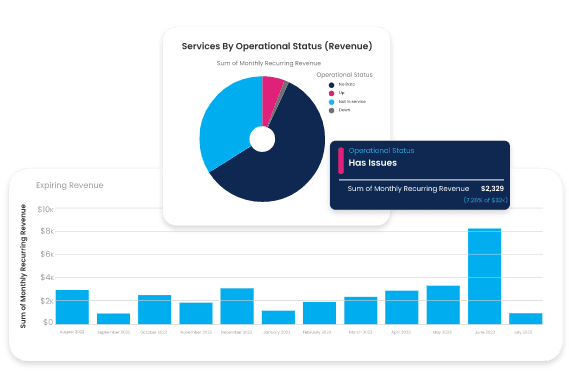Click the navy No Data legend dot

331,85
